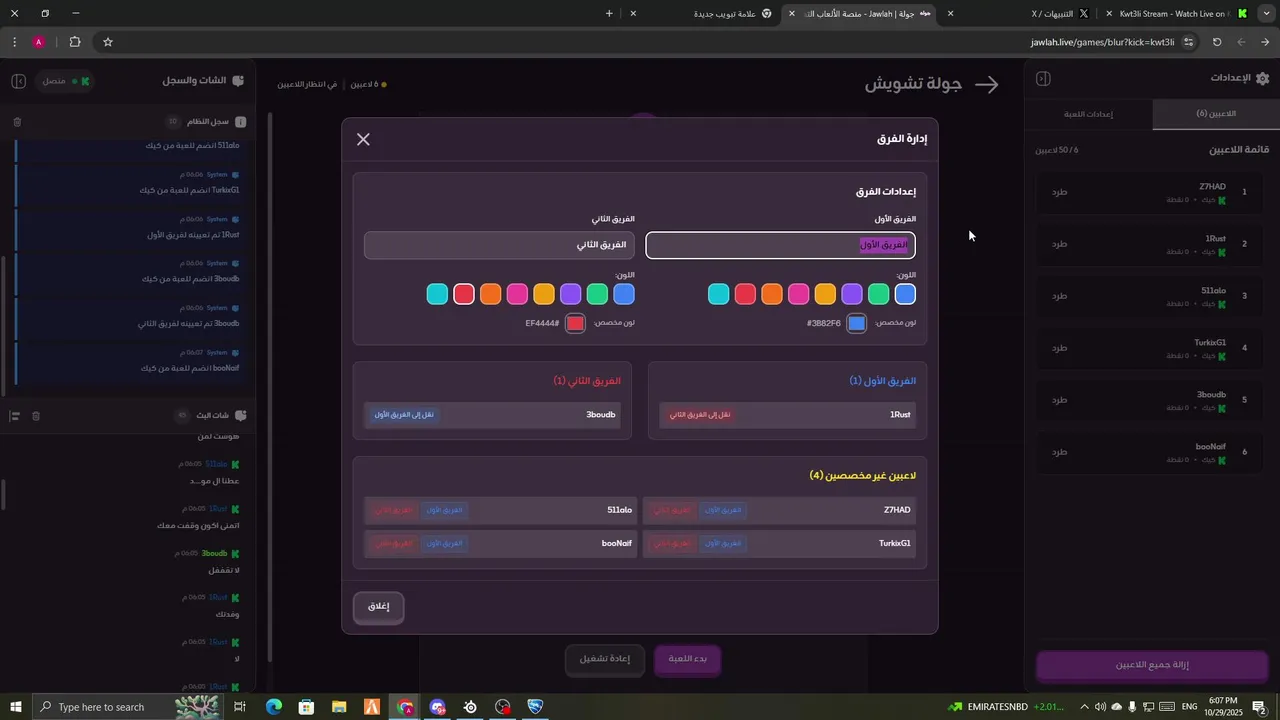Pick green swatch for first team
This screenshot has height=720, width=1280.
(x=879, y=294)
